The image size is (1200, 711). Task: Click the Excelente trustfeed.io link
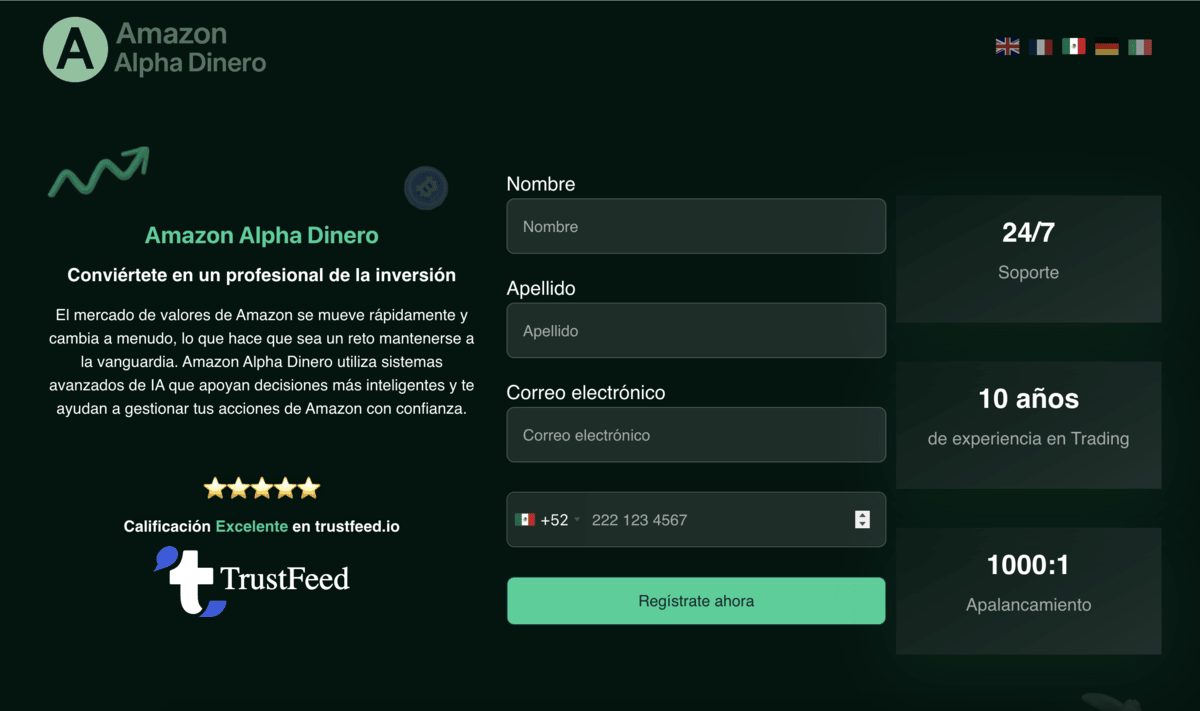coord(251,526)
